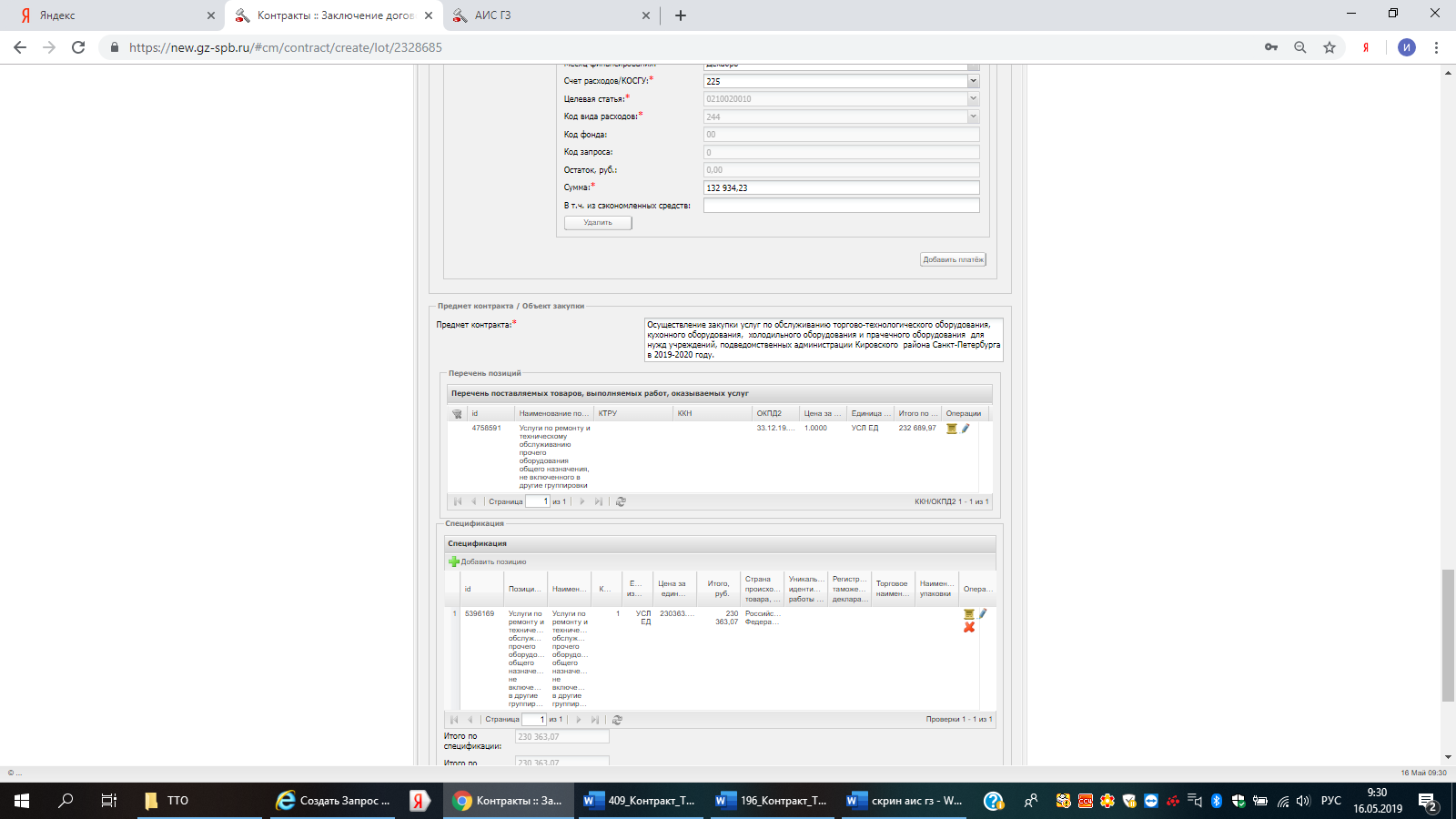Open clock and date 16.05.2019
Image resolution: width=1456 pixels, height=819 pixels.
pyautogui.click(x=1378, y=801)
